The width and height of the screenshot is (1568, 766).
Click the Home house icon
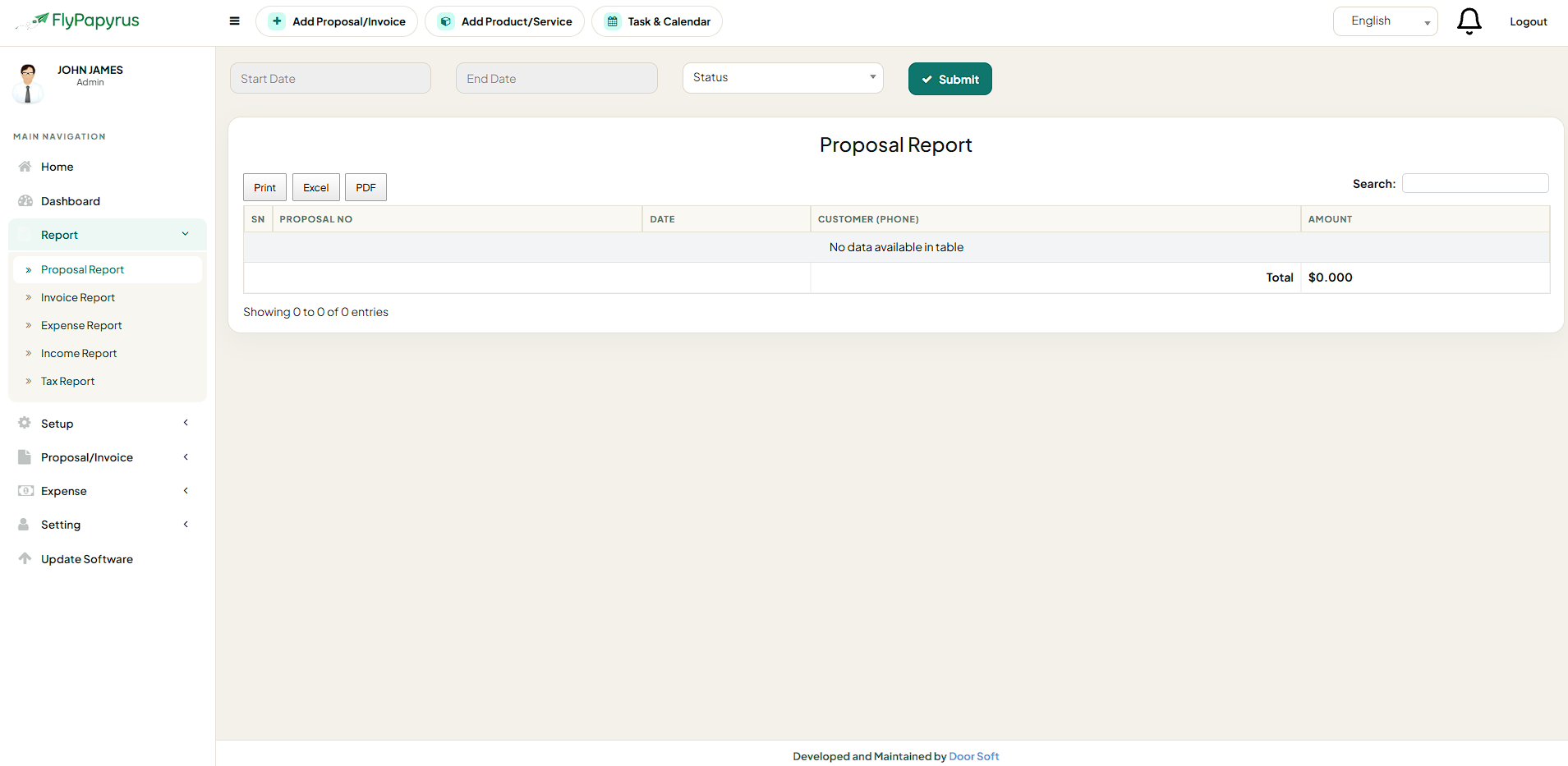pos(25,167)
